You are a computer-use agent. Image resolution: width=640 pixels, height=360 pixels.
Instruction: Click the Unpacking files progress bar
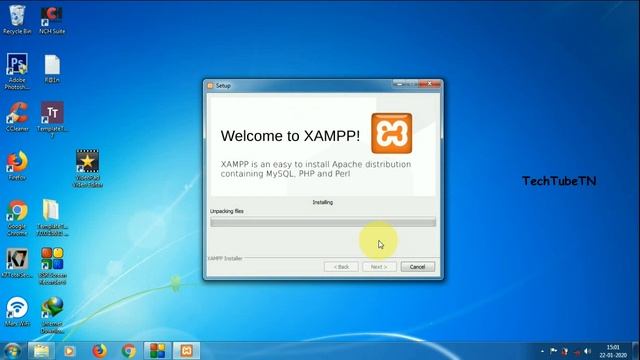pos(323,222)
